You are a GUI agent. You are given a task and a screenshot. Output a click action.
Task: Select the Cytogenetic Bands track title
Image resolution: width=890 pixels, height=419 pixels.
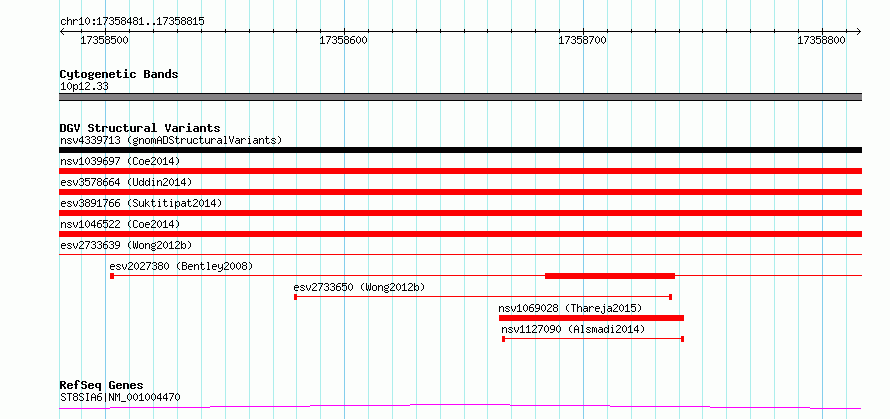point(119,74)
